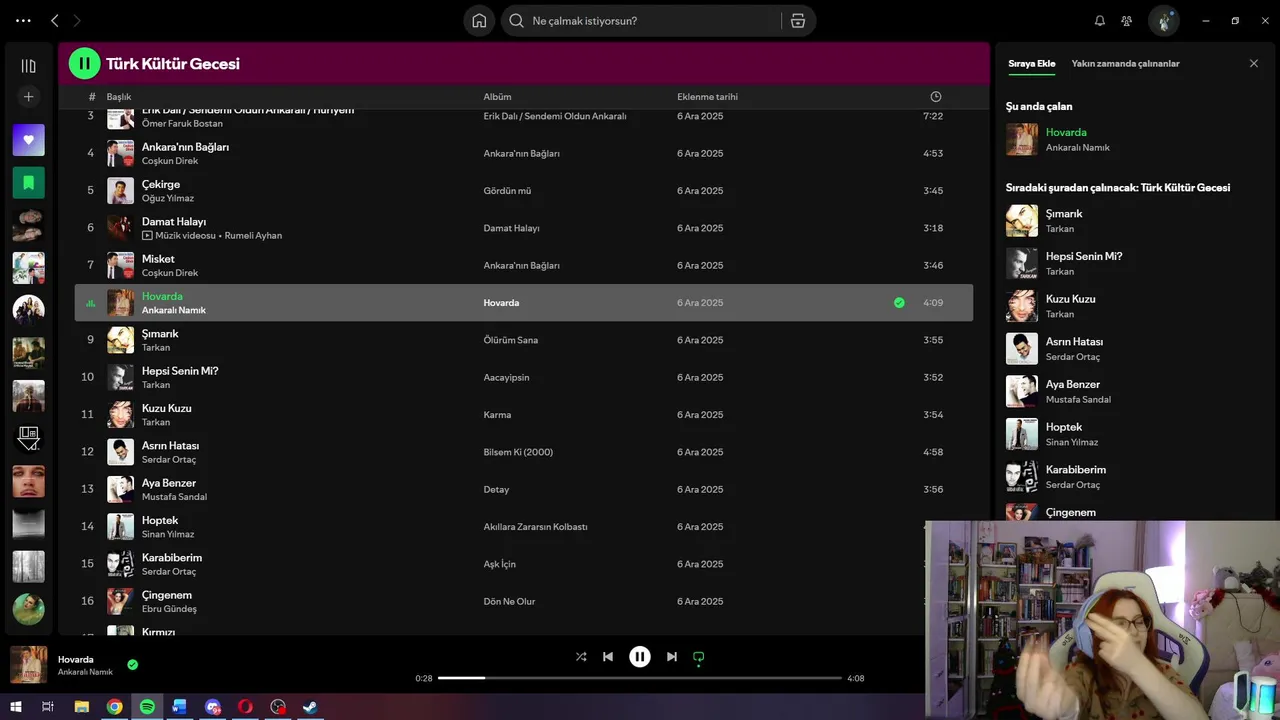This screenshot has height=720, width=1280.
Task: Open the Browse icon beside search
Action: click(x=798, y=20)
